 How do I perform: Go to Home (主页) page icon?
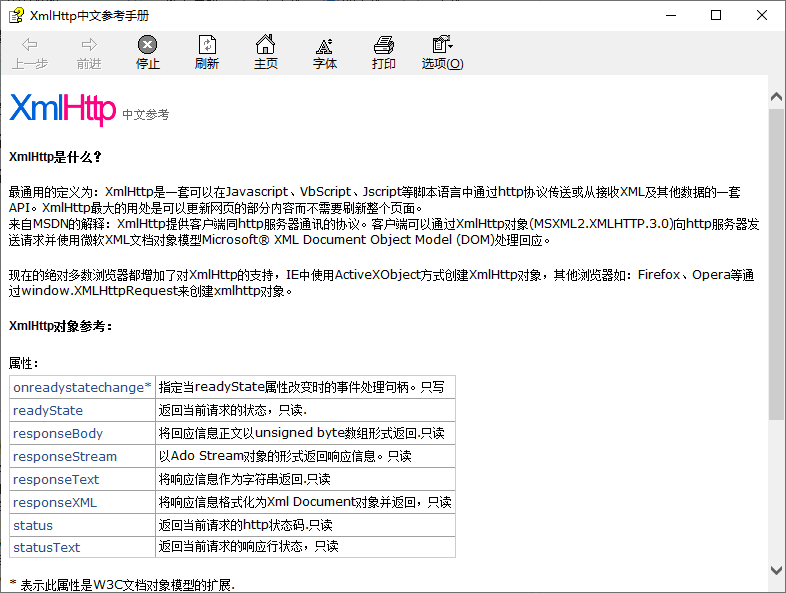(x=265, y=46)
